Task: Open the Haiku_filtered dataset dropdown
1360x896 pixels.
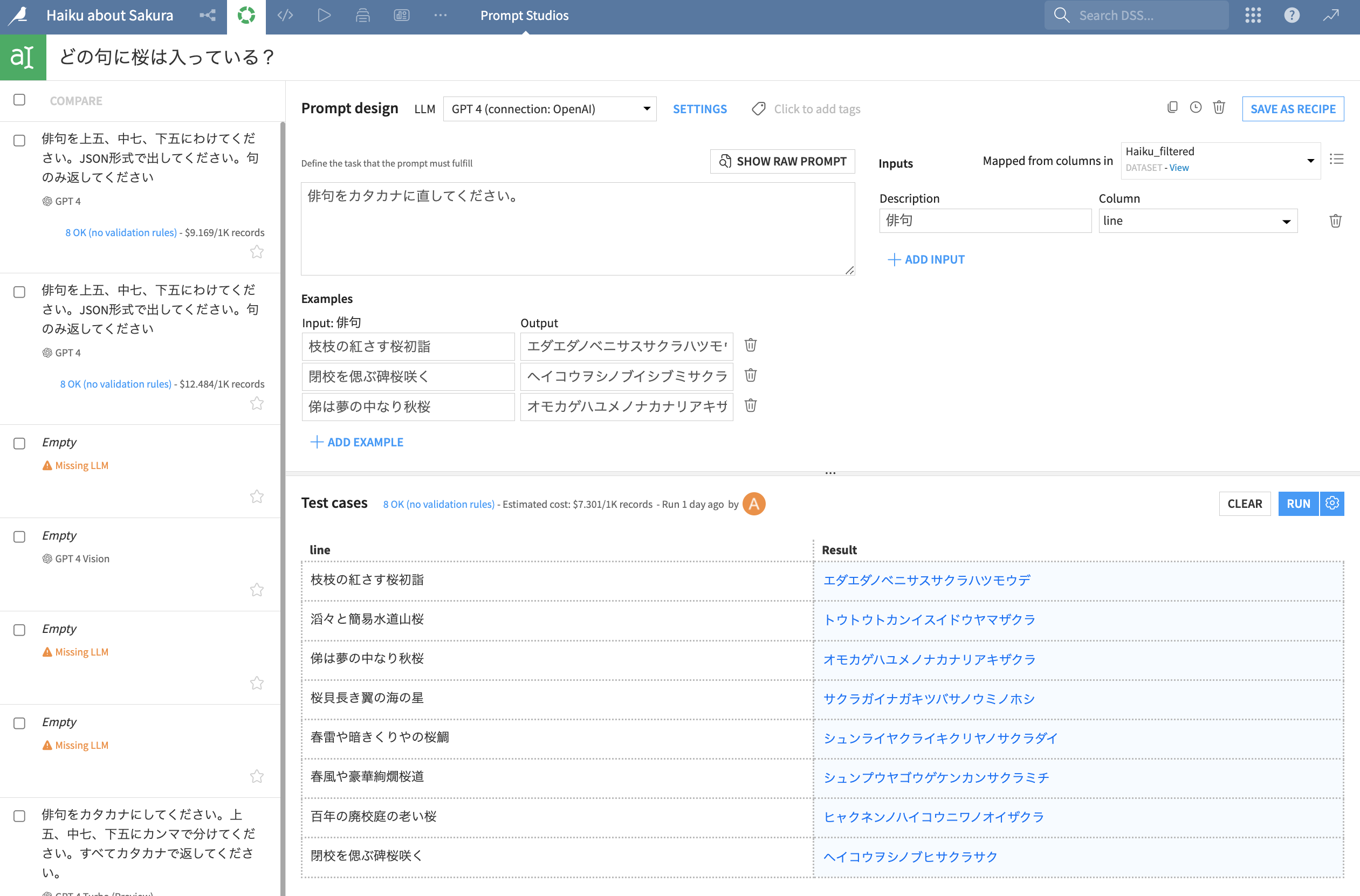Action: [1220, 160]
